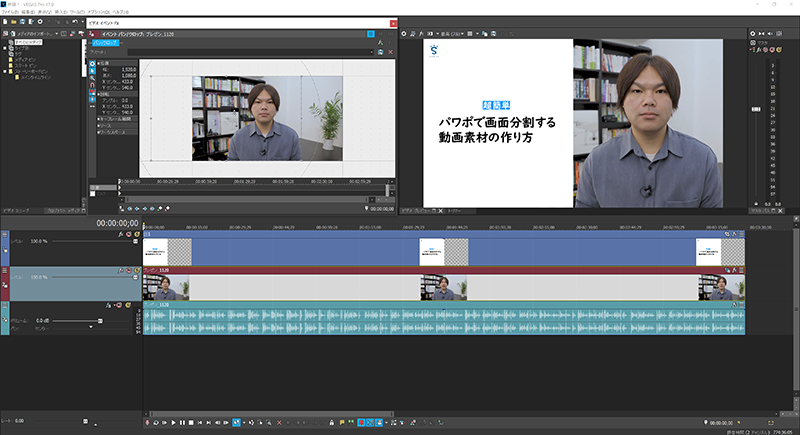The width and height of the screenshot is (800, 435).
Task: Close the ビデオ イベント FX window
Action: (x=393, y=23)
